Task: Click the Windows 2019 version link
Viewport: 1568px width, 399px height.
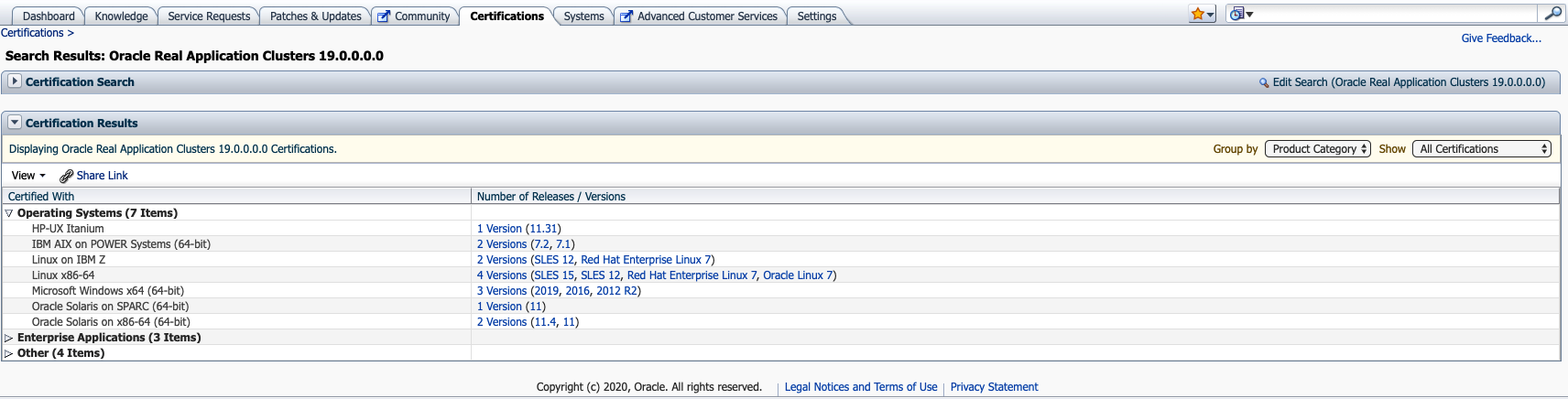Action: [547, 291]
